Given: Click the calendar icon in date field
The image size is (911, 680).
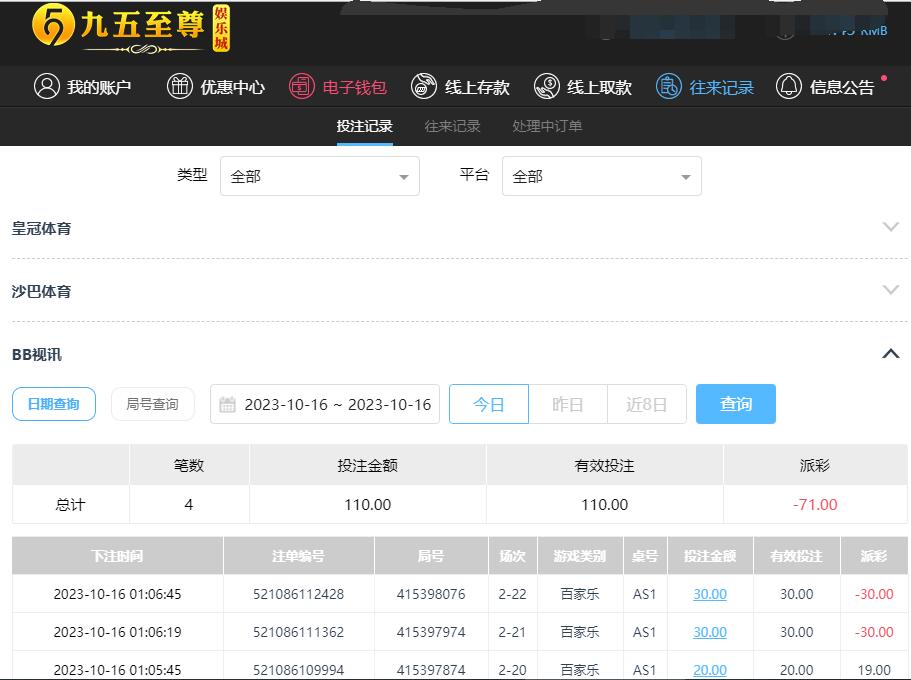Looking at the screenshot, I should [228, 405].
